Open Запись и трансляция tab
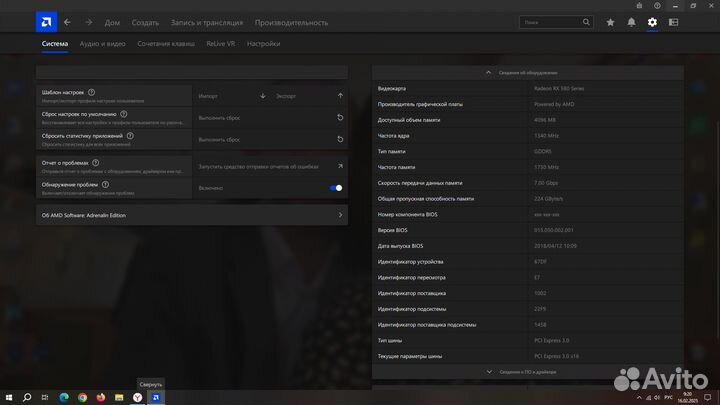Image resolution: width=720 pixels, height=405 pixels. (207, 22)
